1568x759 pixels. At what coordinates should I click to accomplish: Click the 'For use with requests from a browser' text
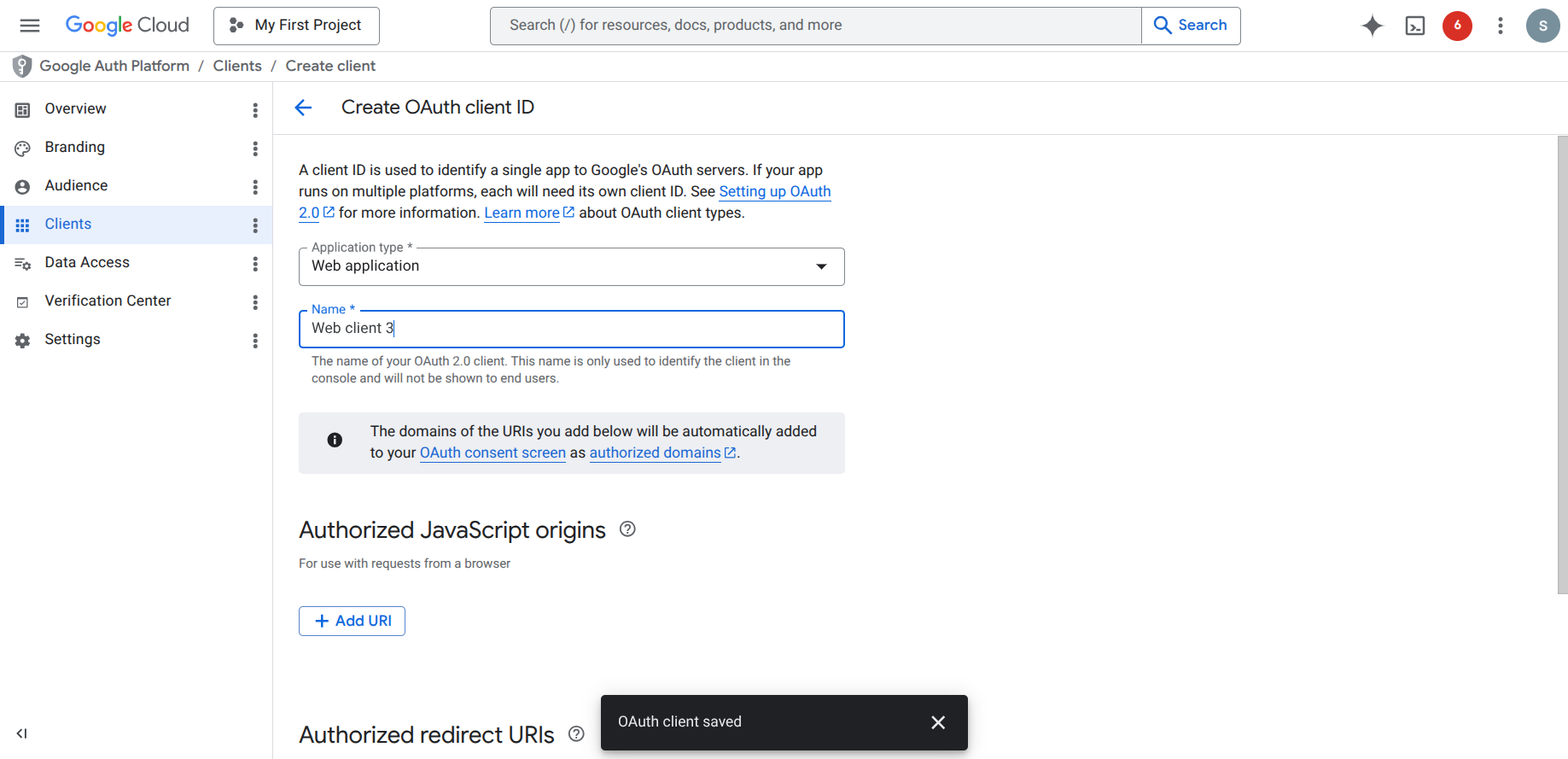405,563
